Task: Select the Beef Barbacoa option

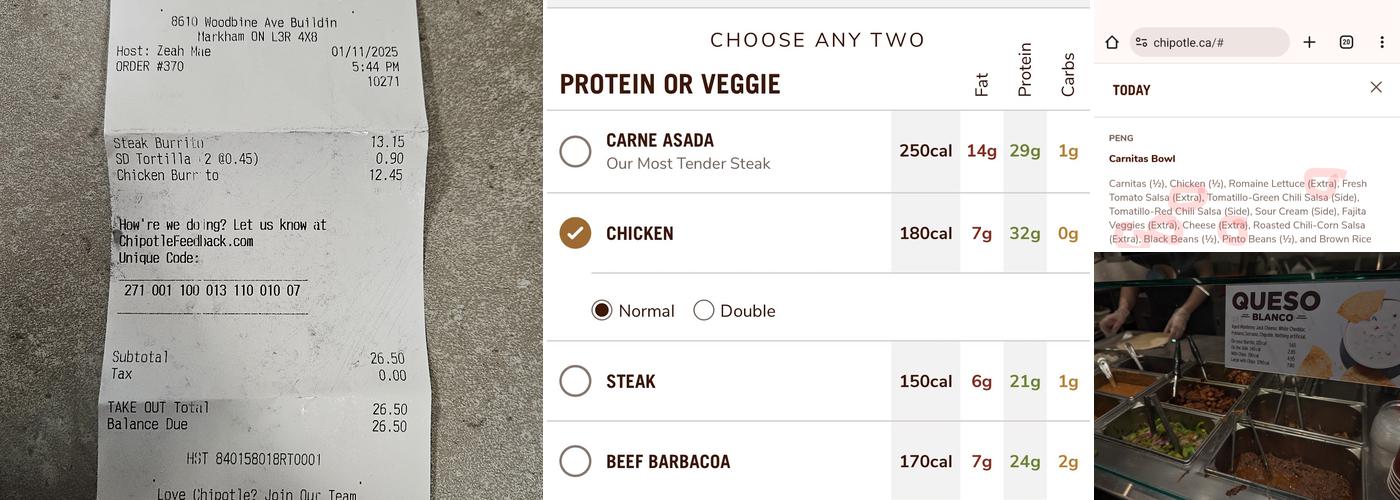Action: pyautogui.click(x=575, y=461)
